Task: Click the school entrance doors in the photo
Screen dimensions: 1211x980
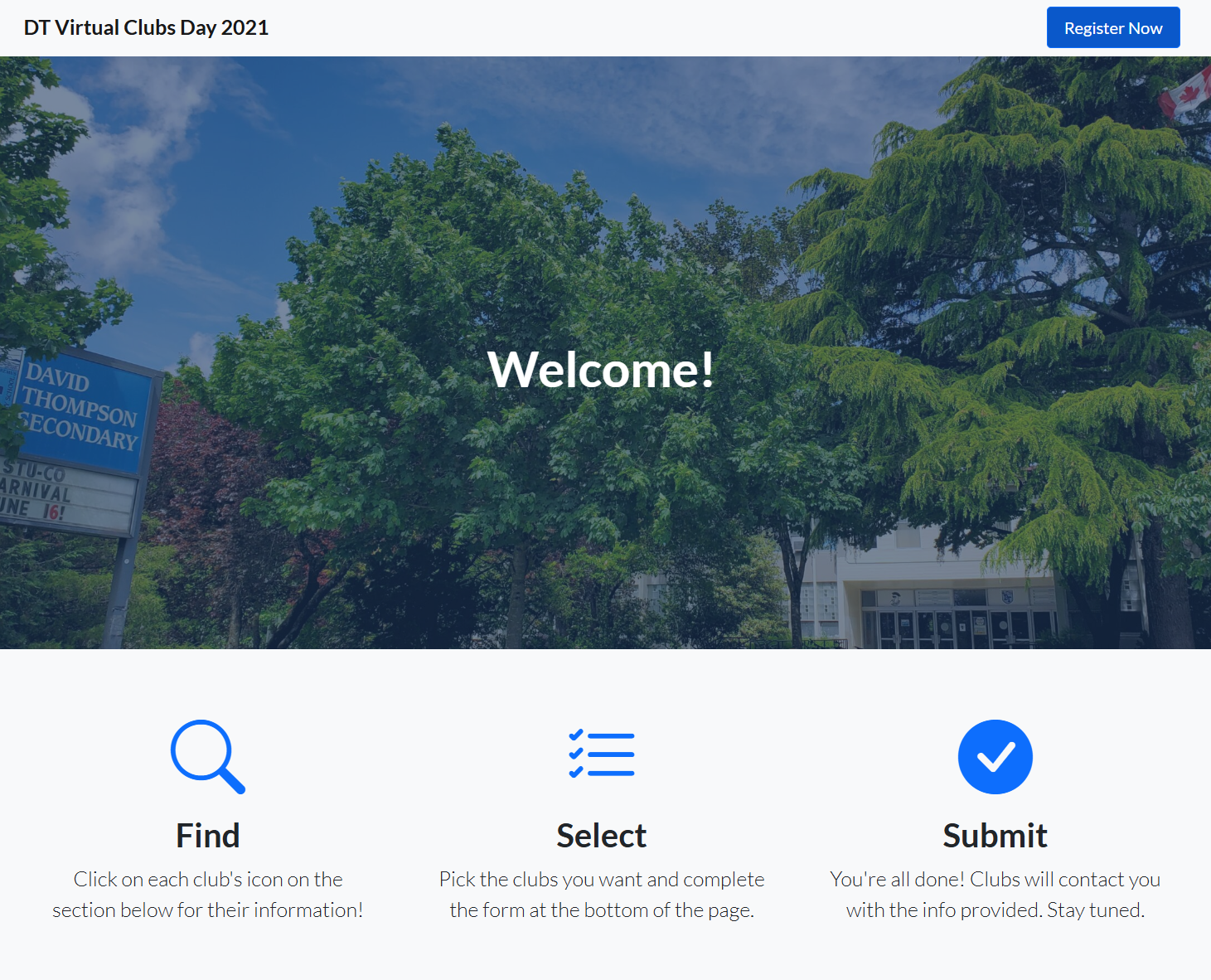Action: click(960, 628)
